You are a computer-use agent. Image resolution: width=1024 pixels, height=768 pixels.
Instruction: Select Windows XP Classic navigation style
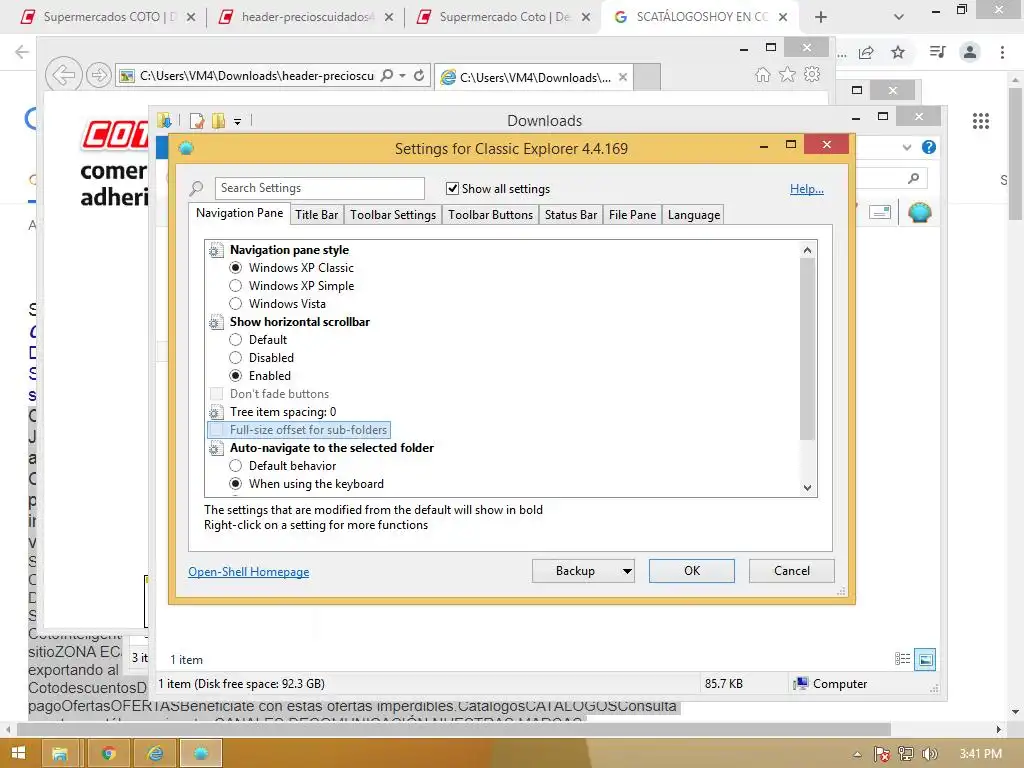tap(235, 268)
